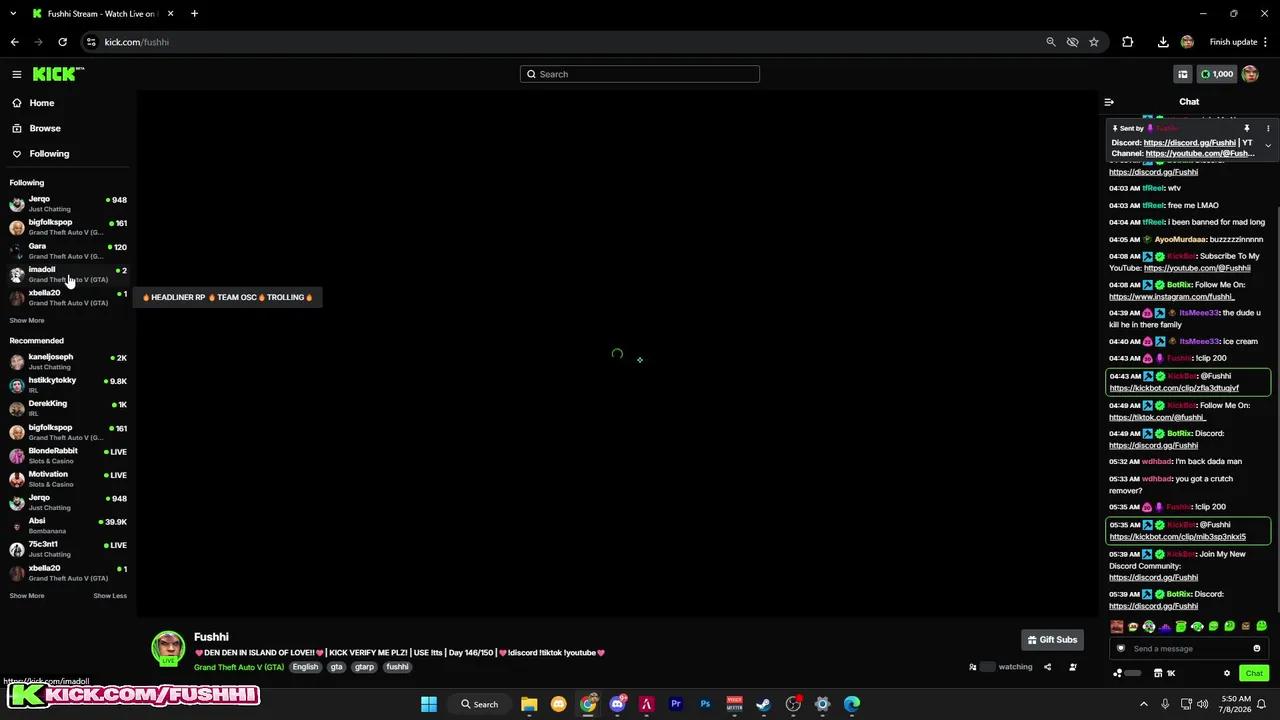The height and width of the screenshot is (720, 1280).
Task: Open the dashboard icon beside 1,000
Action: click(x=1183, y=74)
